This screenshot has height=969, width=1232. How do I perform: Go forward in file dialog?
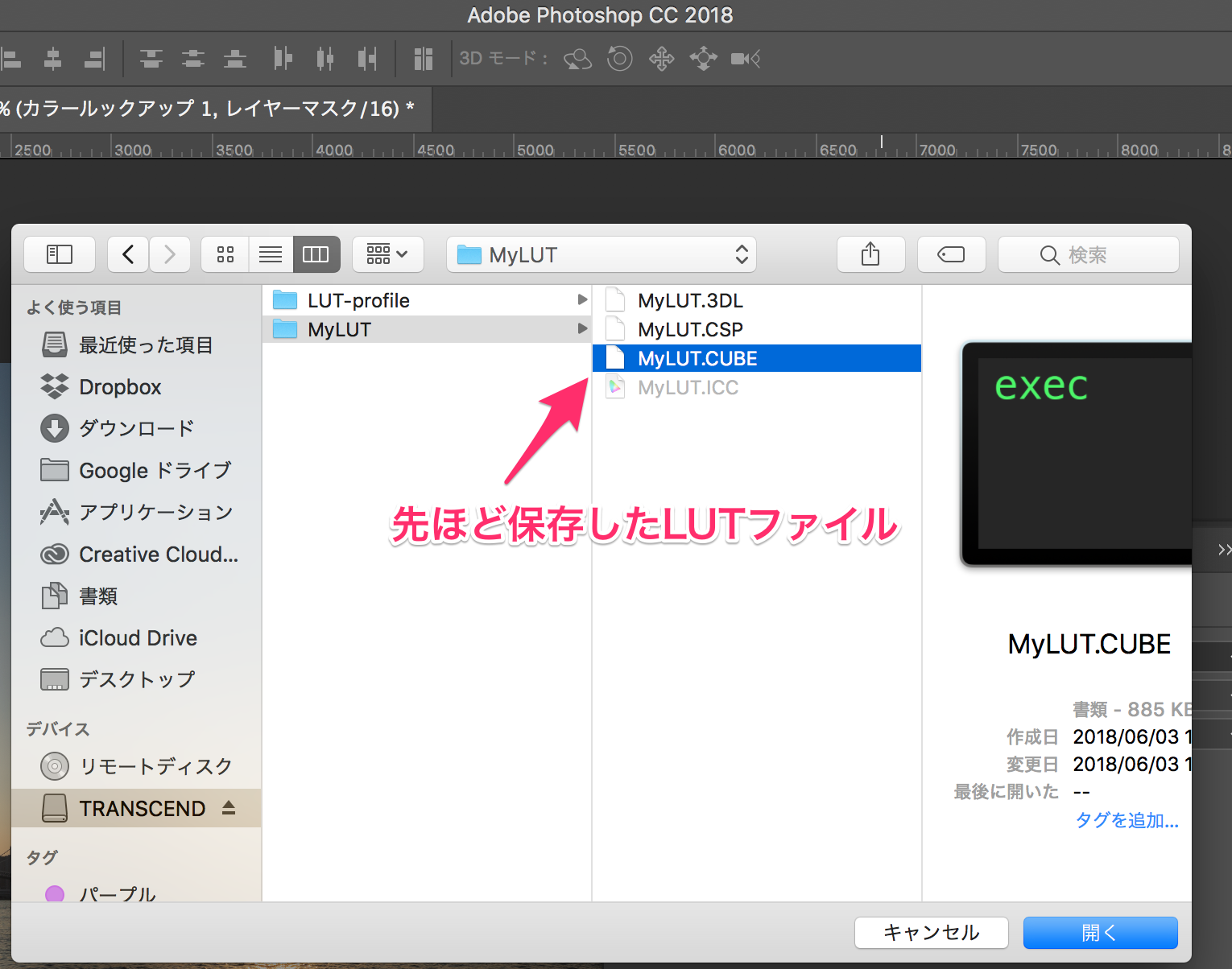click(169, 255)
